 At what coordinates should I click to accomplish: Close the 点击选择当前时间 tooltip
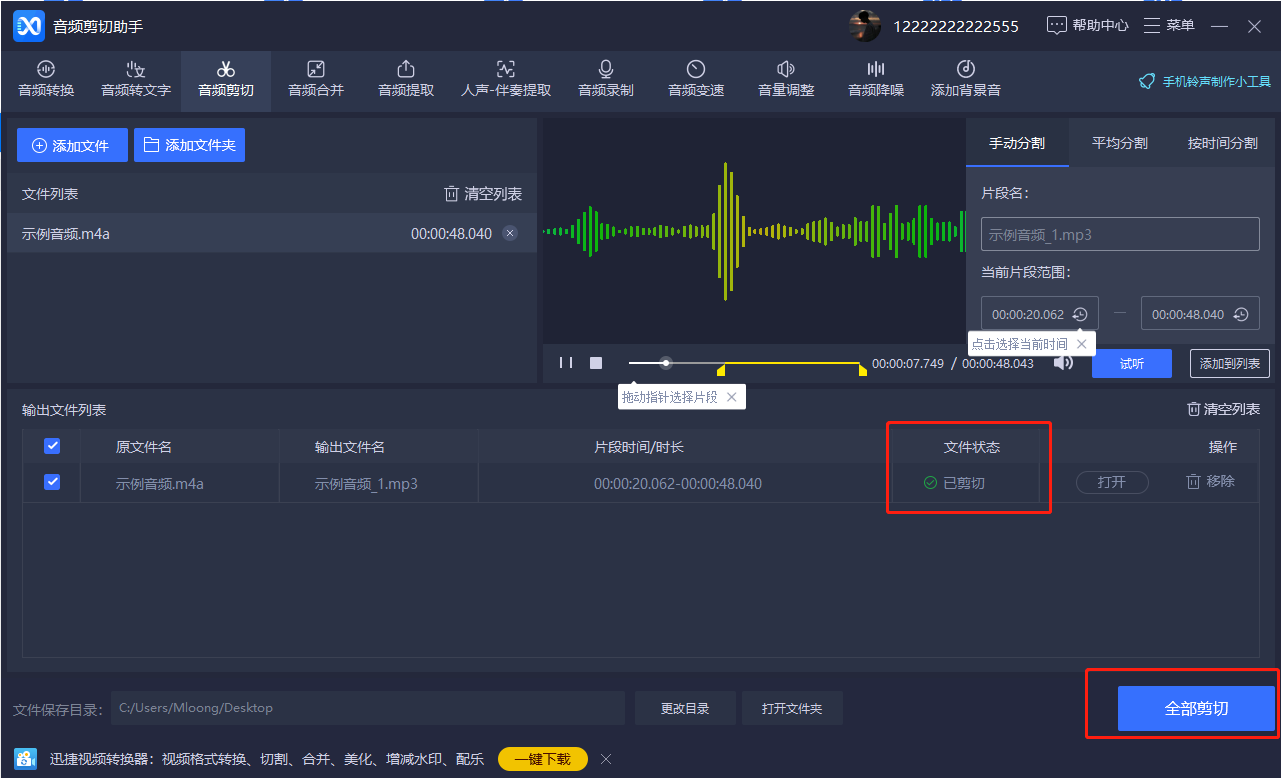[x=1081, y=344]
